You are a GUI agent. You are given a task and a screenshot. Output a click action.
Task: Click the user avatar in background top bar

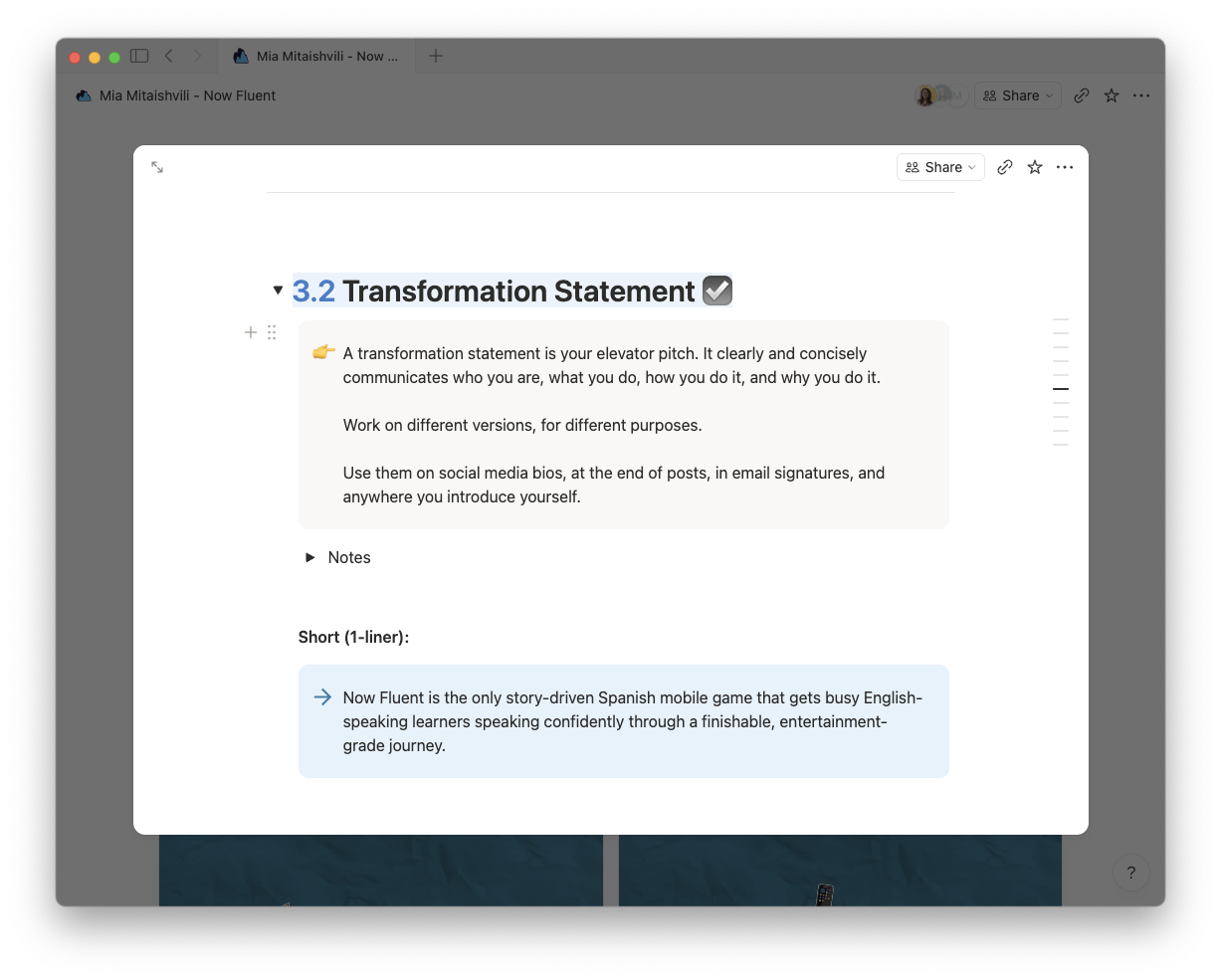click(925, 96)
